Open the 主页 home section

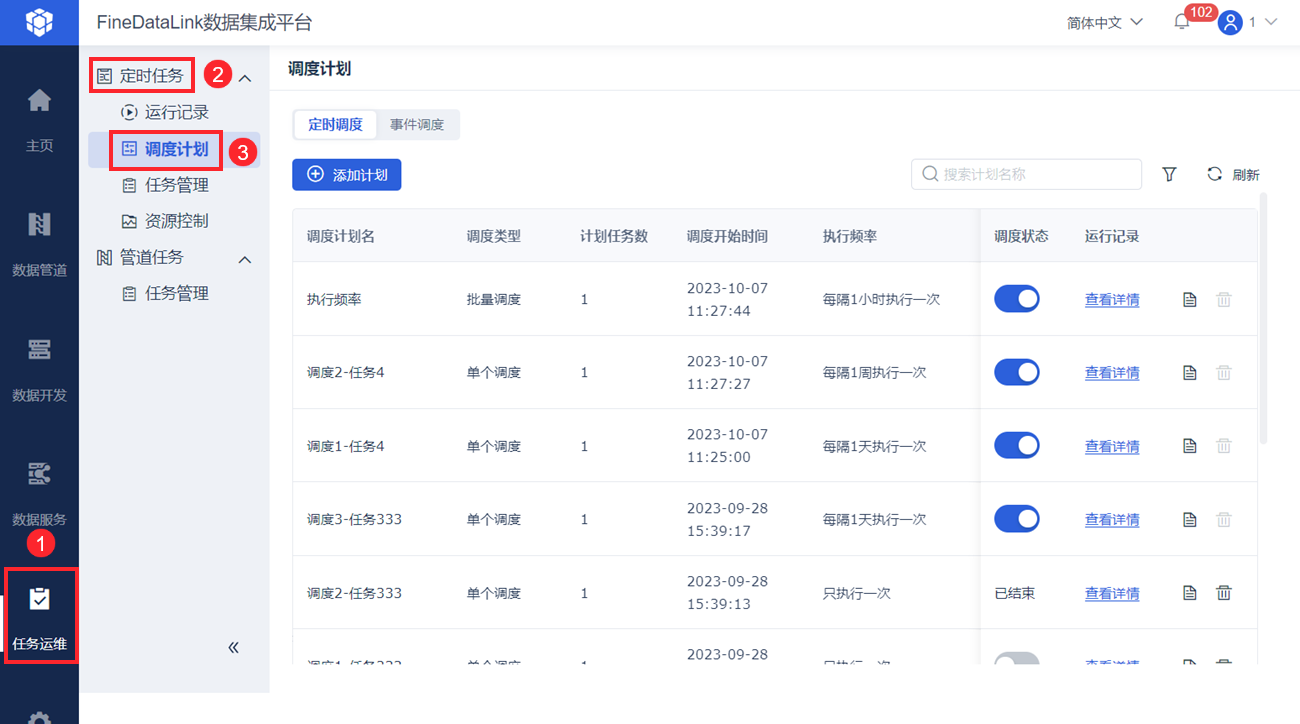39,119
